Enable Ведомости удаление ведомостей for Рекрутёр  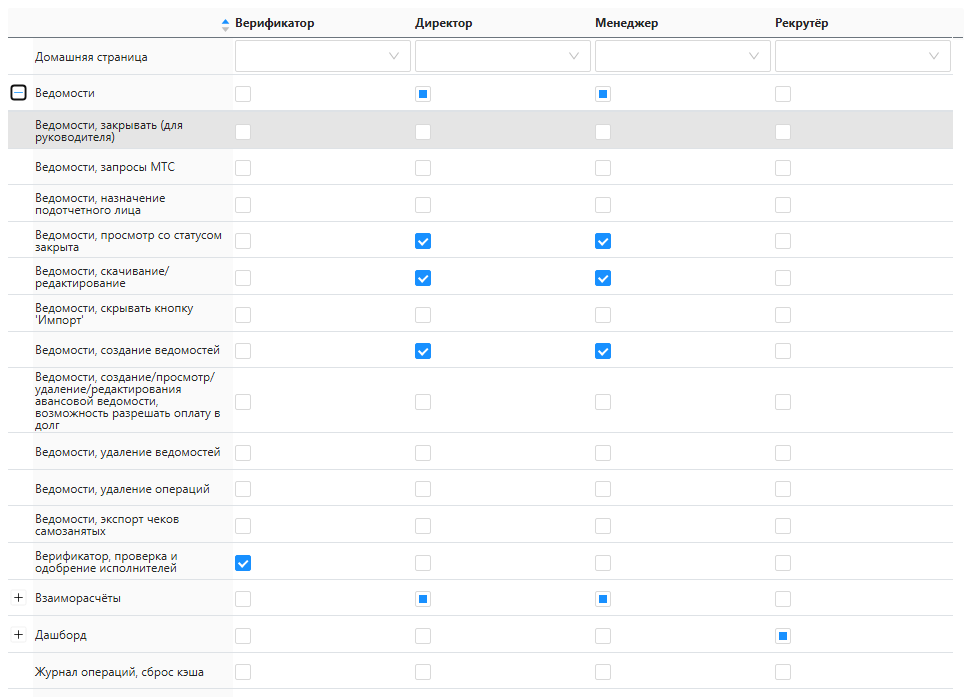(783, 453)
